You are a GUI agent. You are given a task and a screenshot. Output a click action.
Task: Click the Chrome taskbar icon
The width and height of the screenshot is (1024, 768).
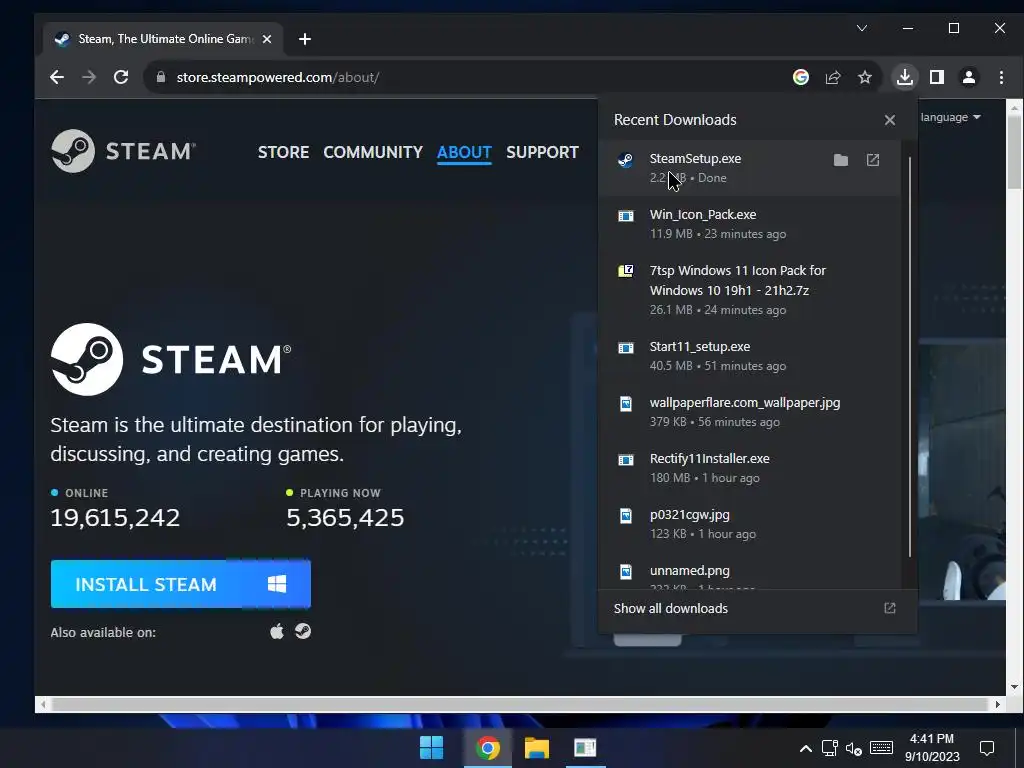[x=487, y=748]
